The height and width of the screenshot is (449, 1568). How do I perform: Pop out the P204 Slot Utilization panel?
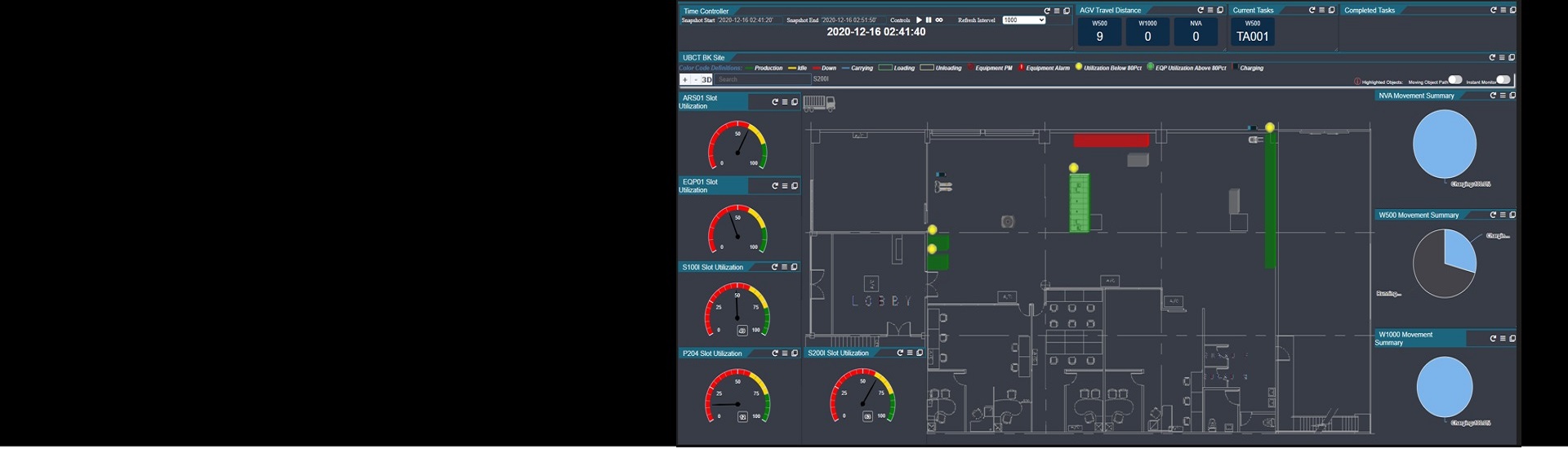click(795, 353)
